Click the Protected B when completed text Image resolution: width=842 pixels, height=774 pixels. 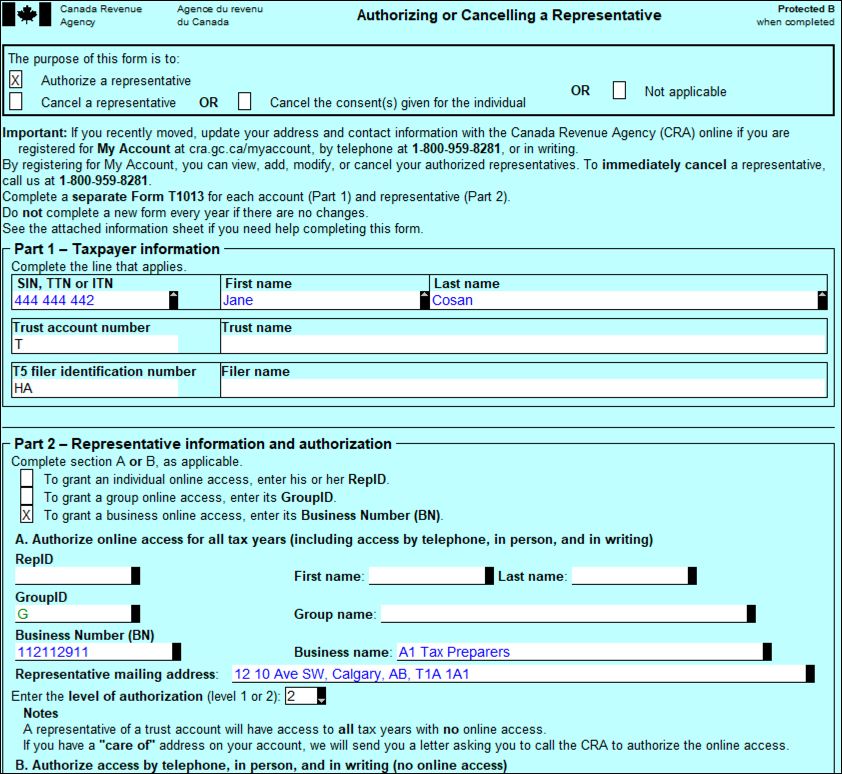pos(795,15)
